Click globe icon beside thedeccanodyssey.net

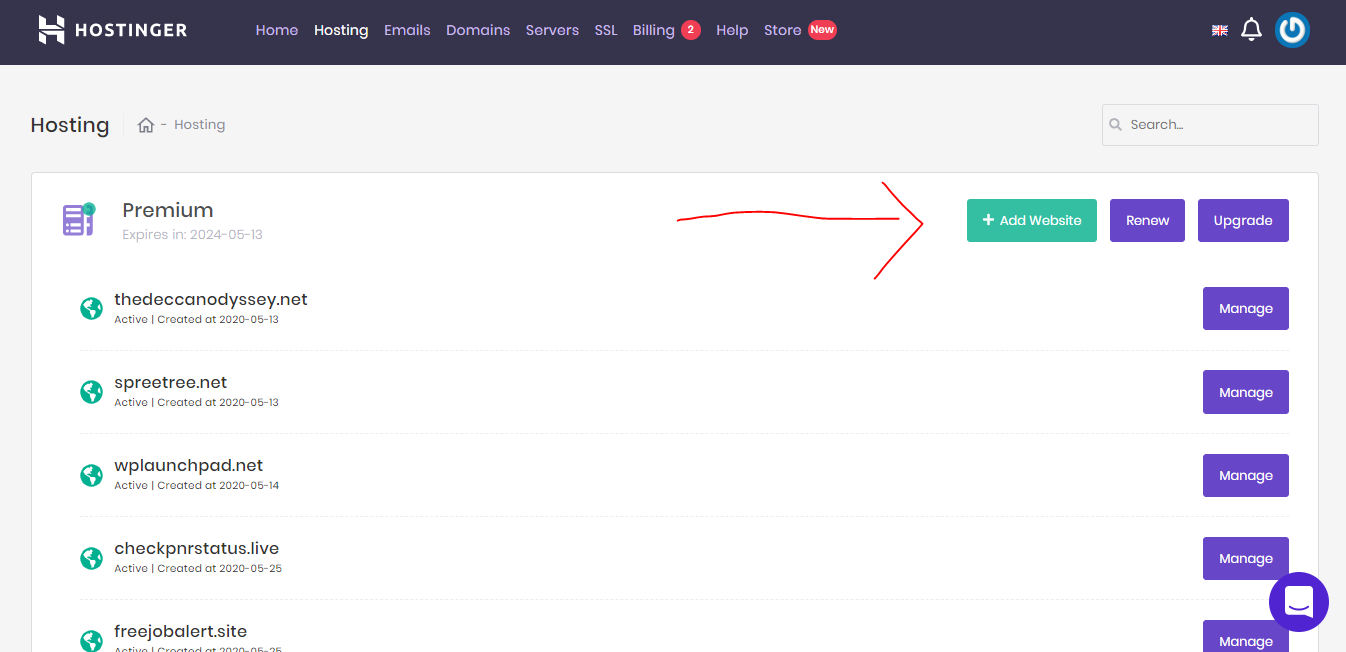[92, 308]
